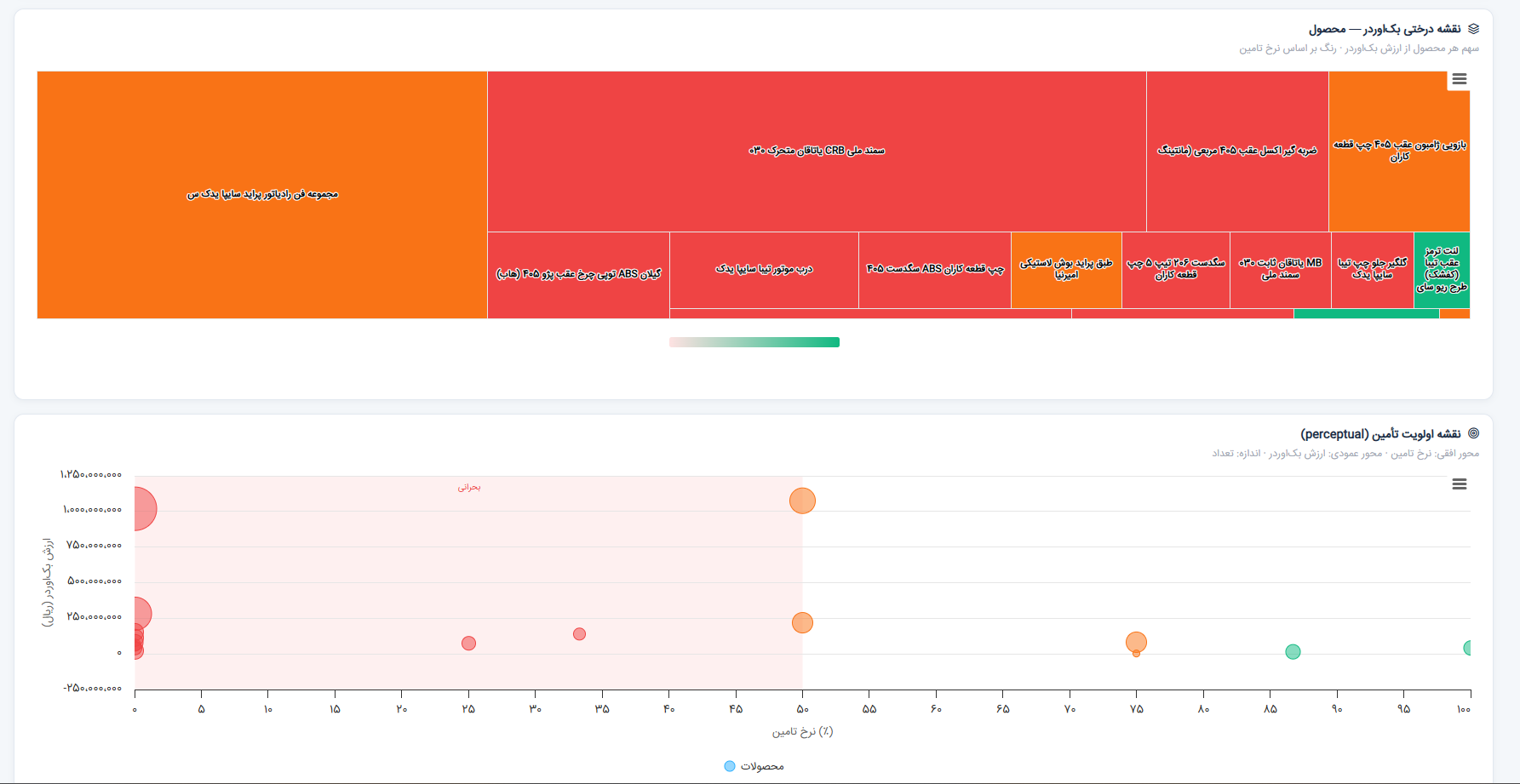The width and height of the screenshot is (1520, 784).
Task: Select the طبق پراید بوش لاستیکی cell
Action: tap(1066, 270)
